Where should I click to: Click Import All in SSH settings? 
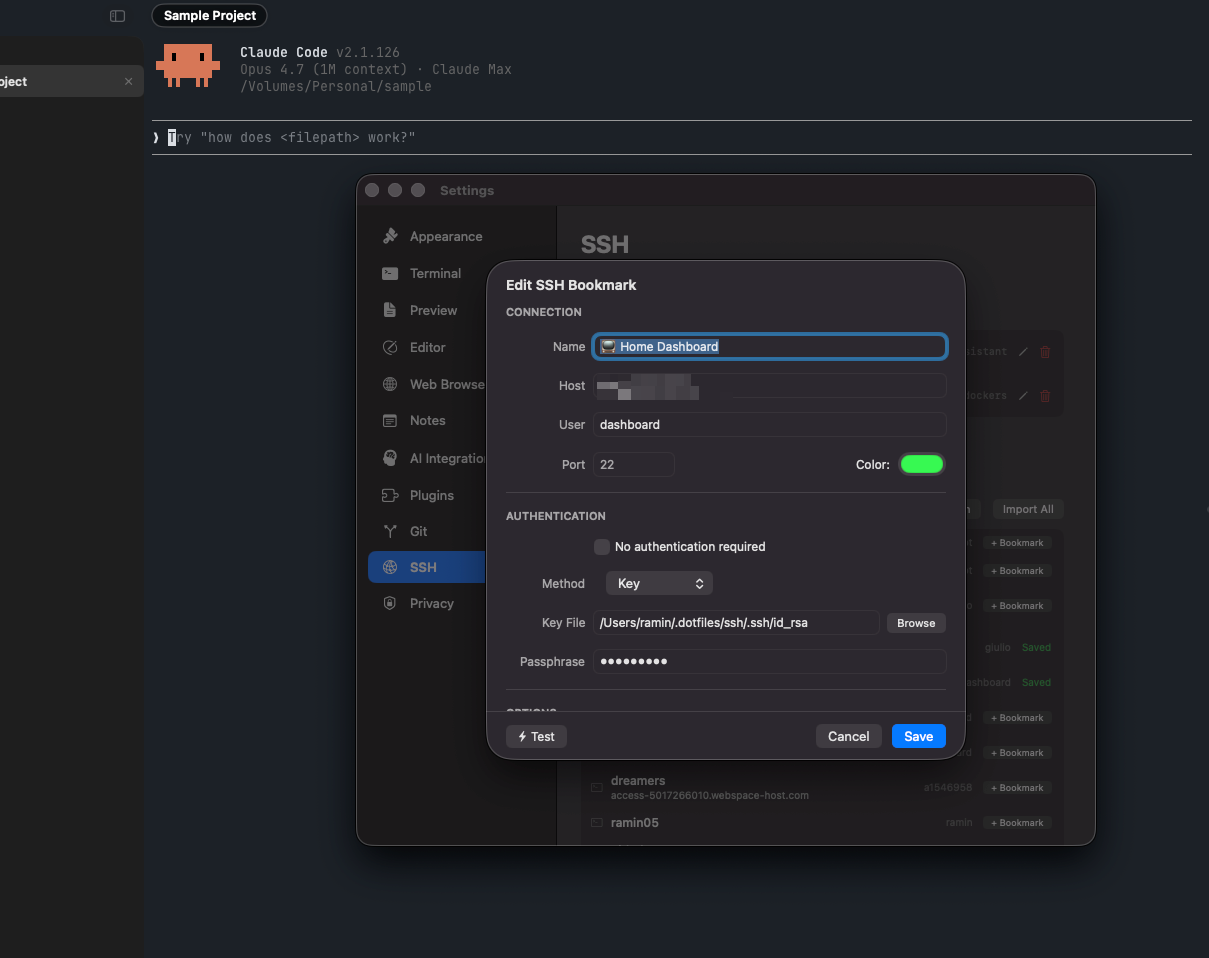pyautogui.click(x=1028, y=509)
